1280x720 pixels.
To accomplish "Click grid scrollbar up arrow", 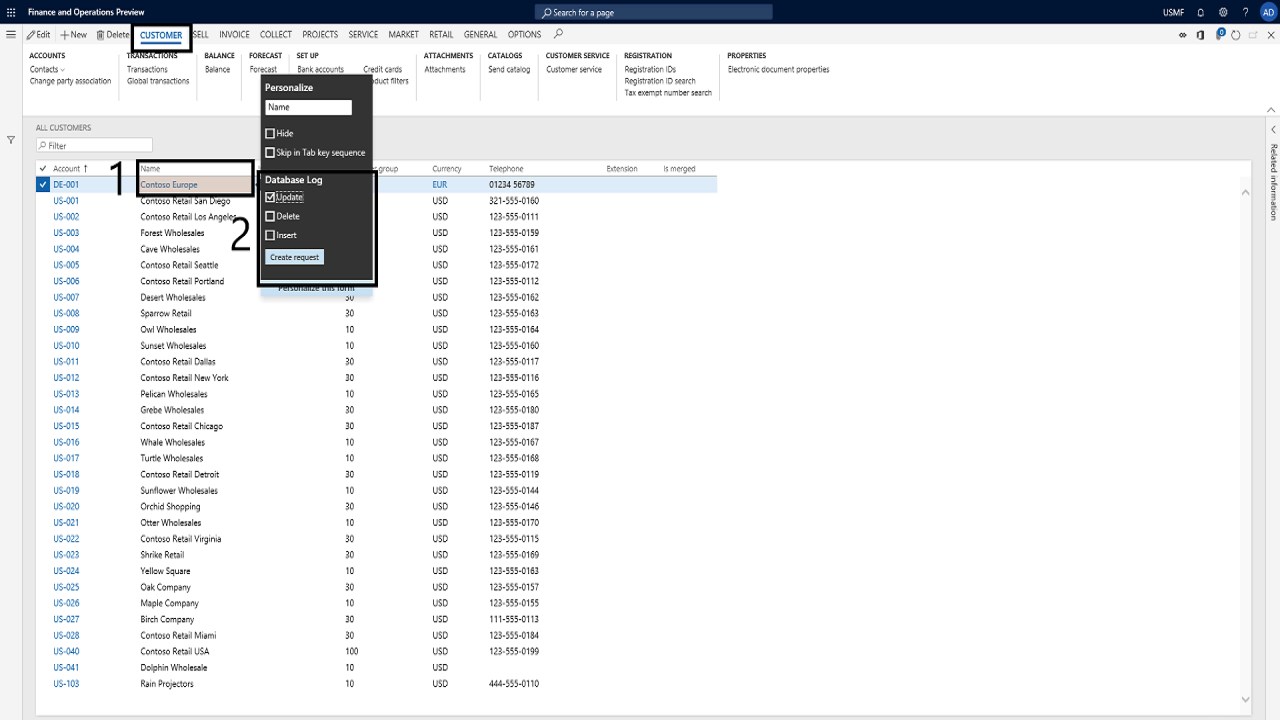I will (1245, 191).
